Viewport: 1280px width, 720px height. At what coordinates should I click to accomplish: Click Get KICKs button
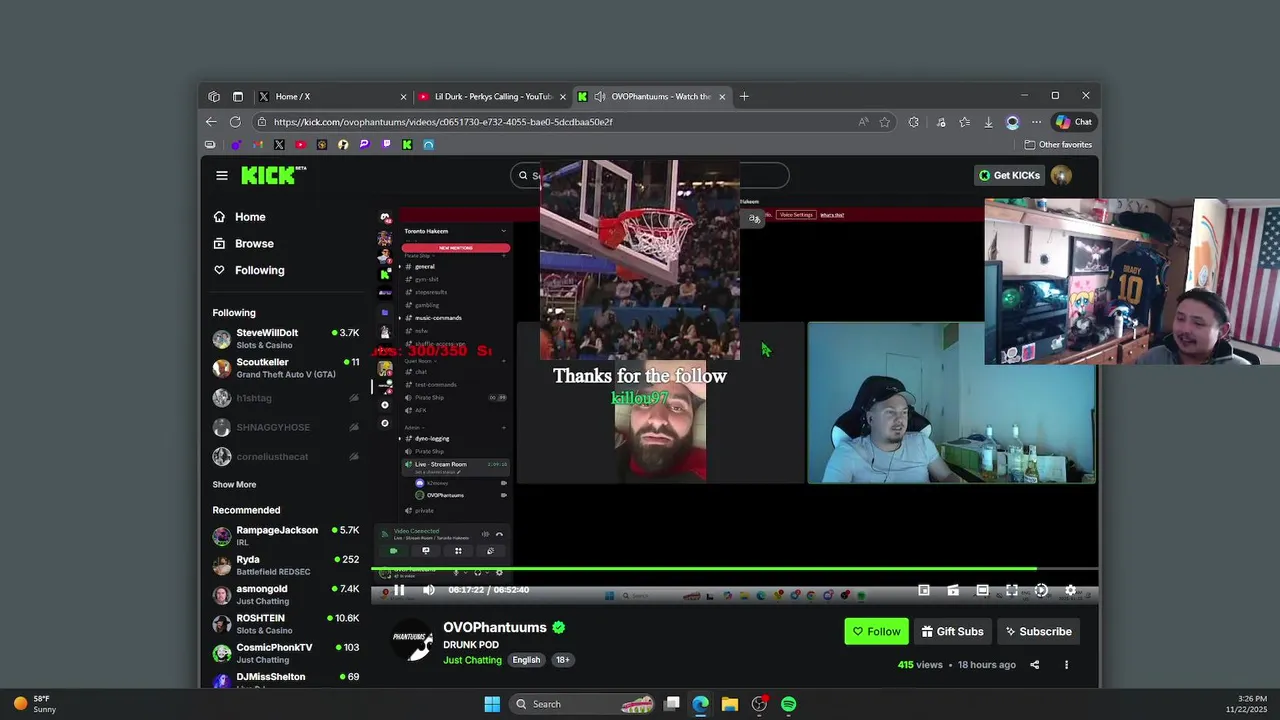pyautogui.click(x=1009, y=175)
